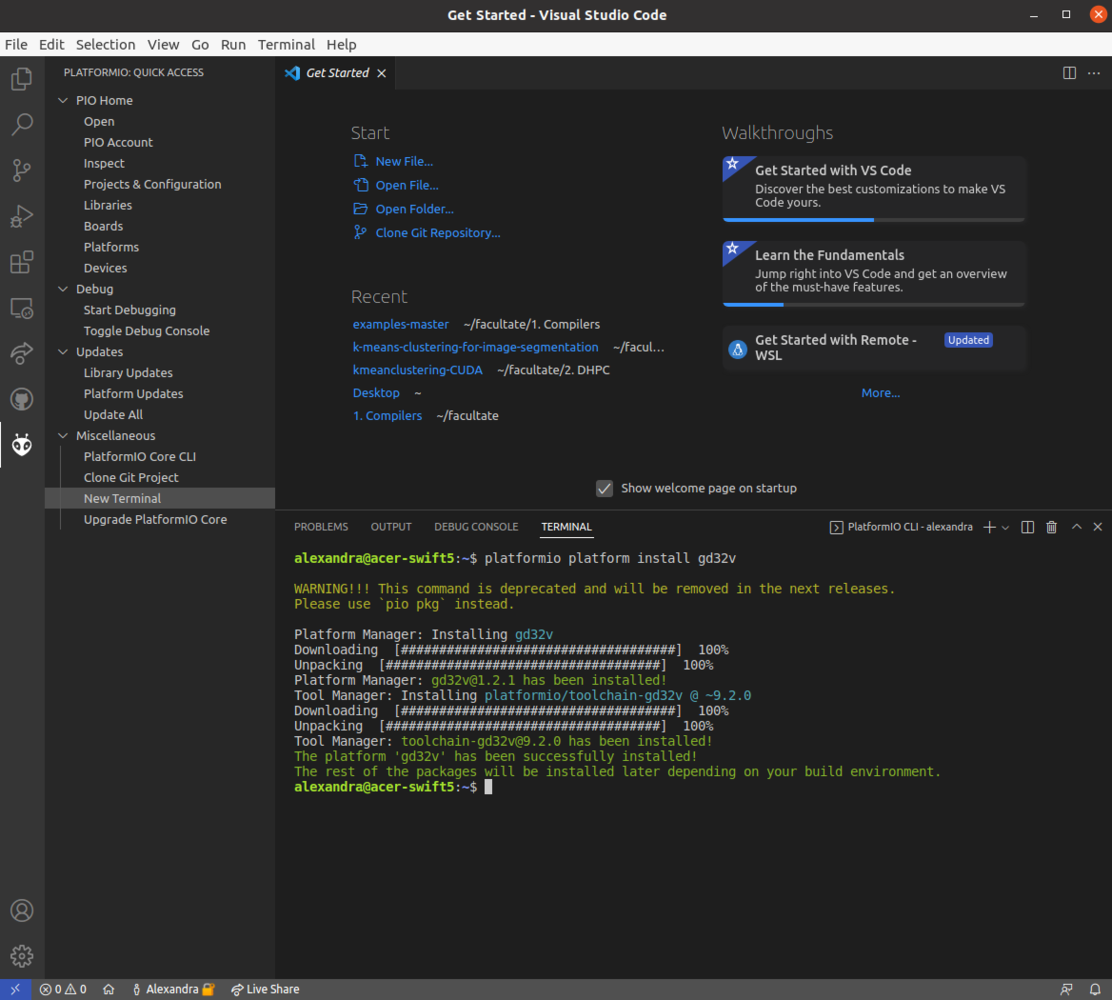This screenshot has height=1000, width=1112.
Task: Open the Terminal menu
Action: [x=286, y=44]
